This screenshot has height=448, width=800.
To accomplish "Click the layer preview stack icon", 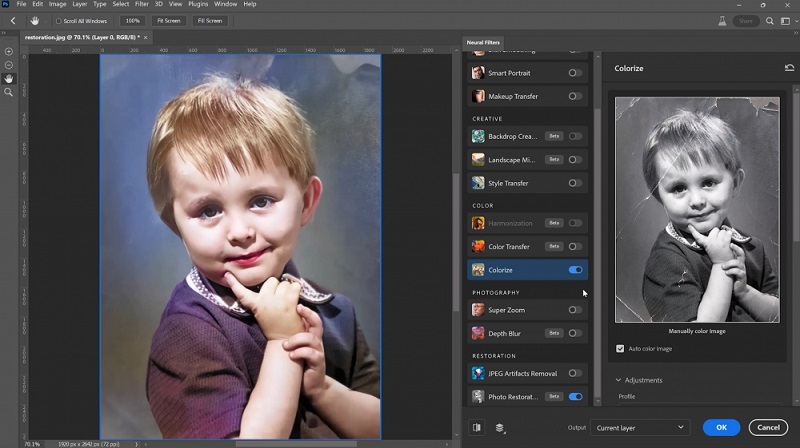I will point(499,427).
